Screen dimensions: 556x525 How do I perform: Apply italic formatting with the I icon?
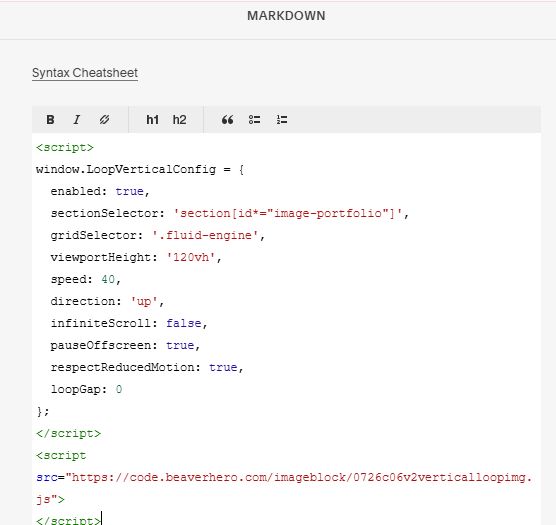pos(77,120)
